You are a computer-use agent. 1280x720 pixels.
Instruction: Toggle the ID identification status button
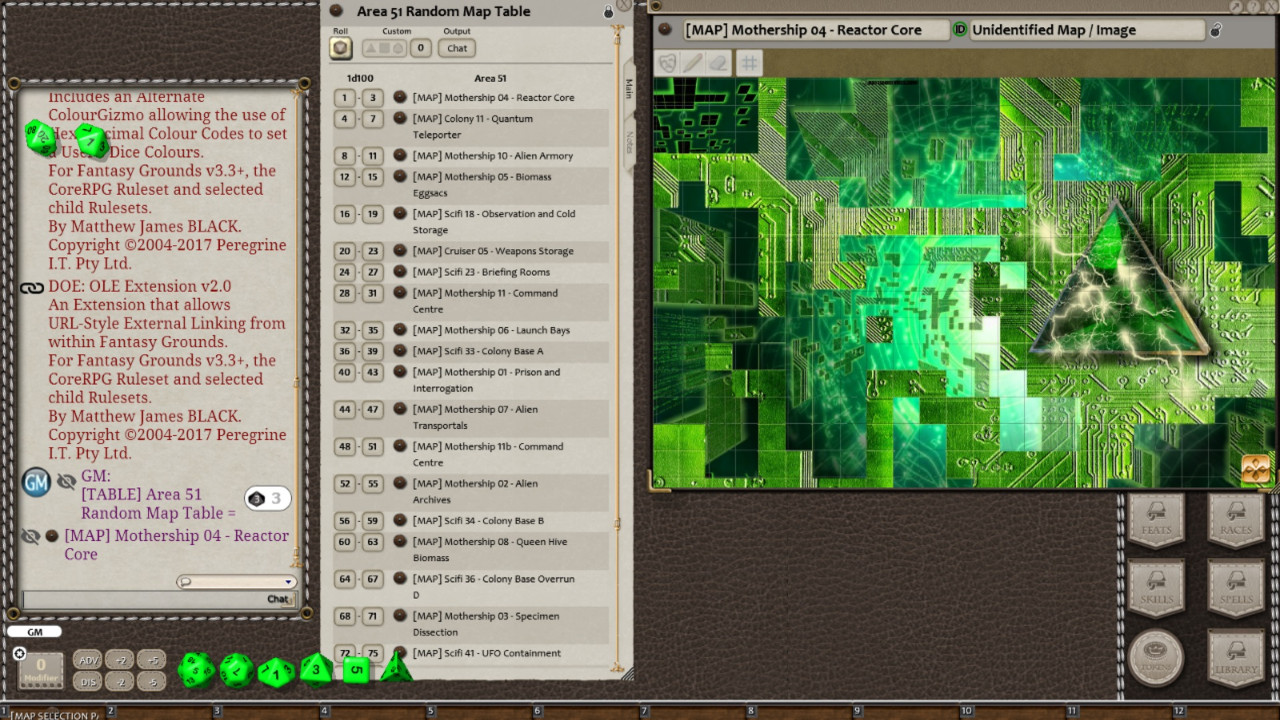(960, 30)
